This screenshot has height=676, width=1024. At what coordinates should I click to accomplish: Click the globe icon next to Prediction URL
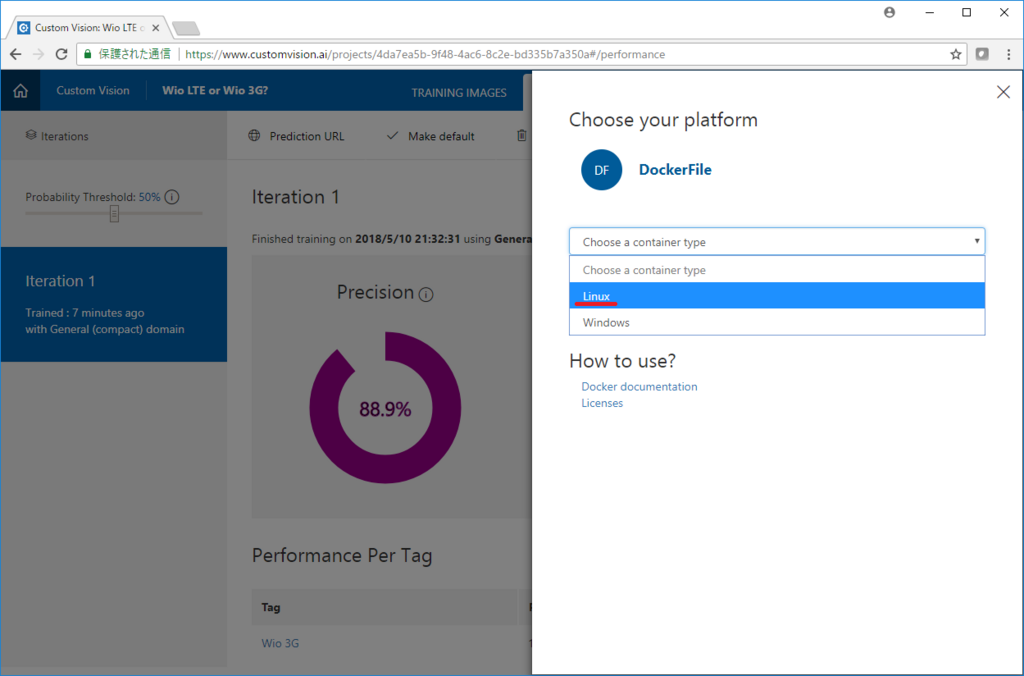click(x=254, y=136)
